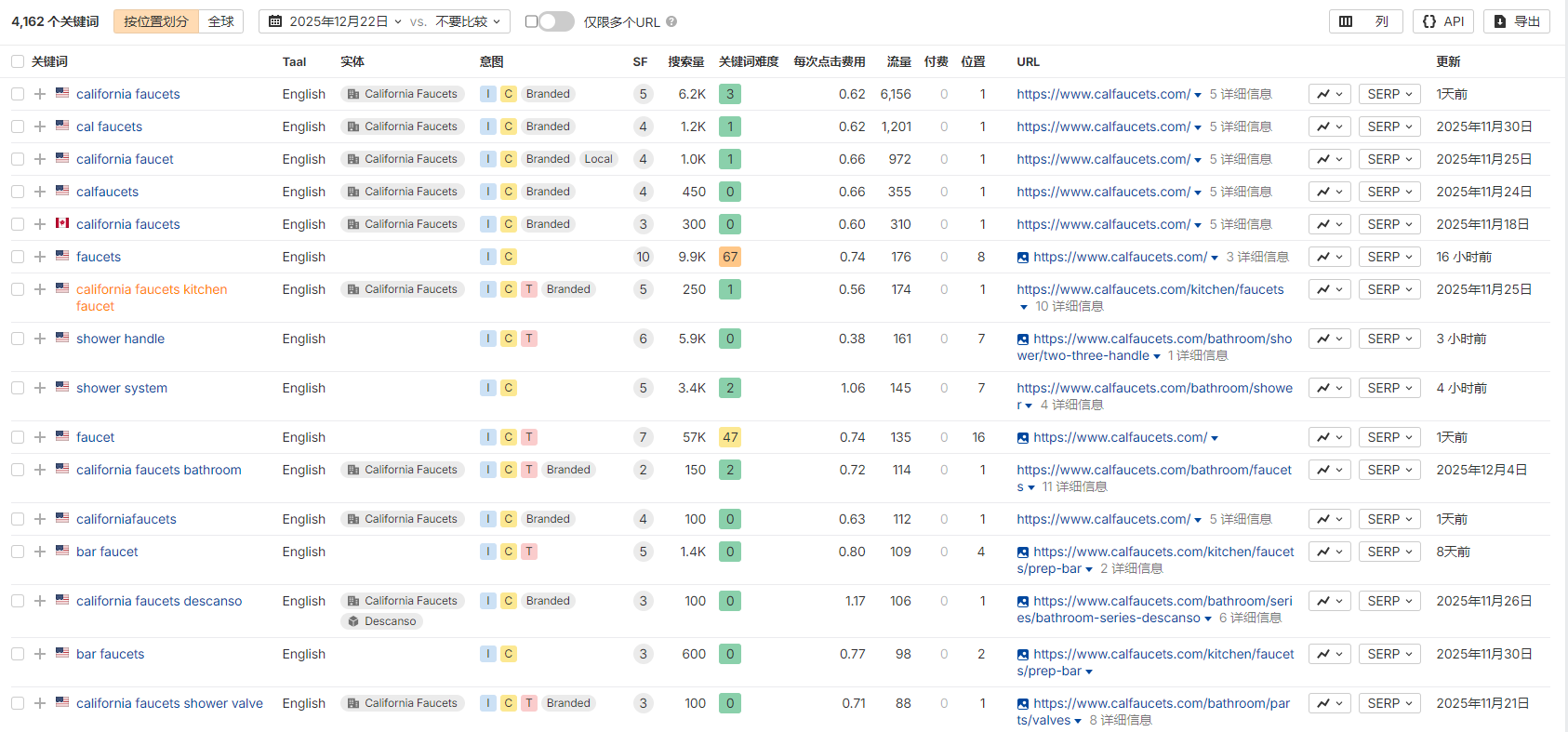Select checkbox for 'faucets' row
This screenshot has width=1568, height=732.
(x=18, y=257)
